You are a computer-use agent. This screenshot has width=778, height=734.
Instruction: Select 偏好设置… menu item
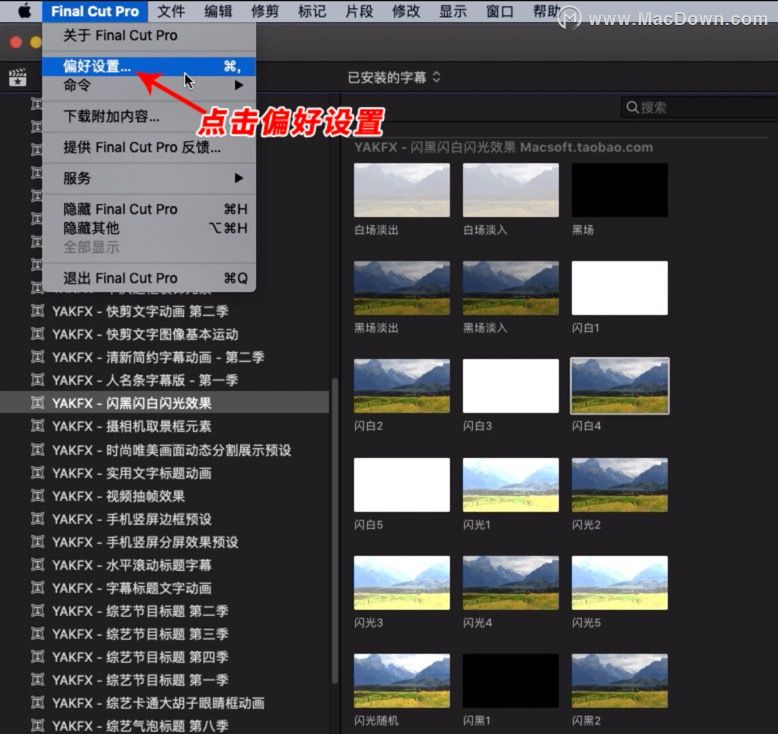click(149, 66)
